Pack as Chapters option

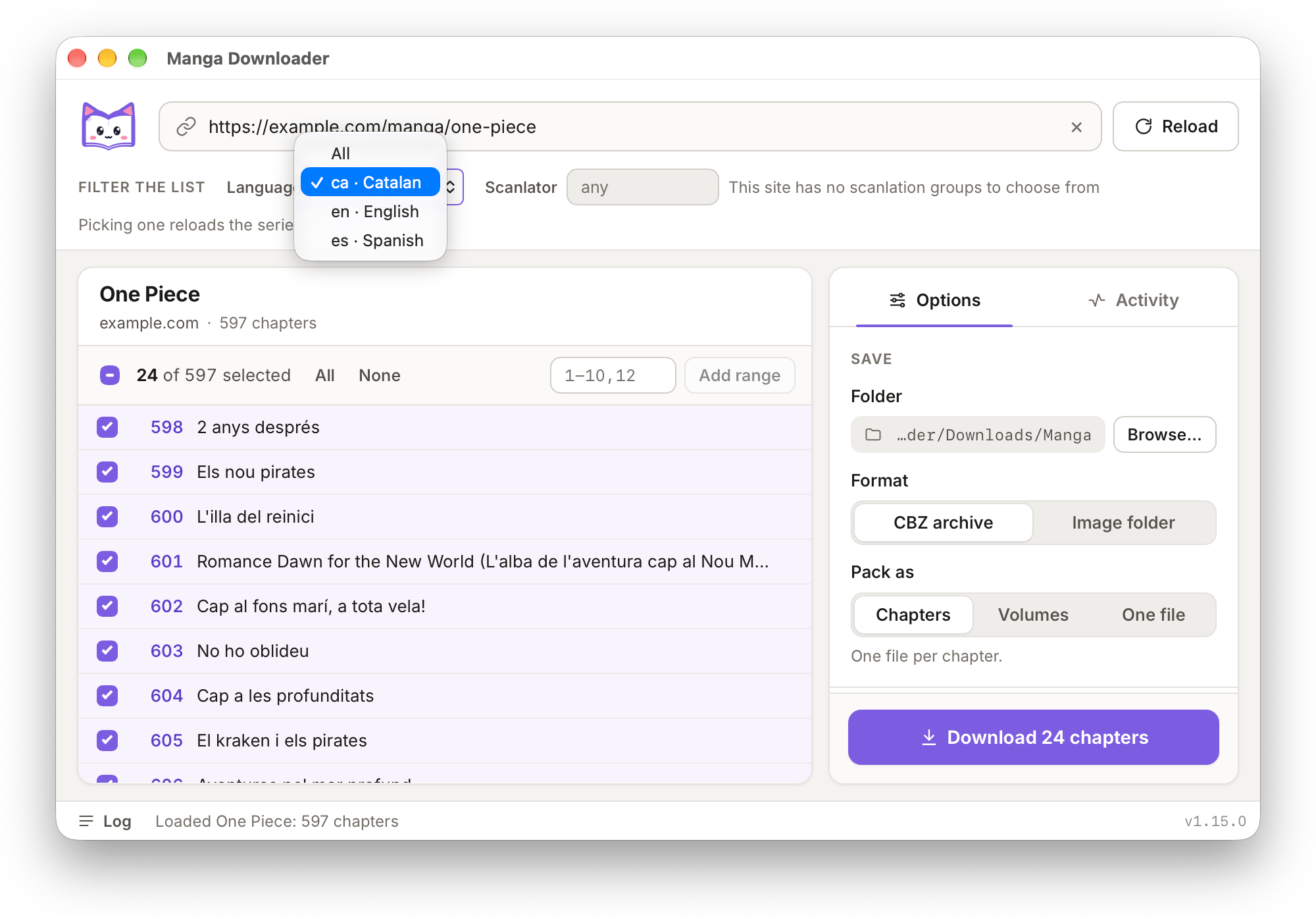pyautogui.click(x=913, y=615)
